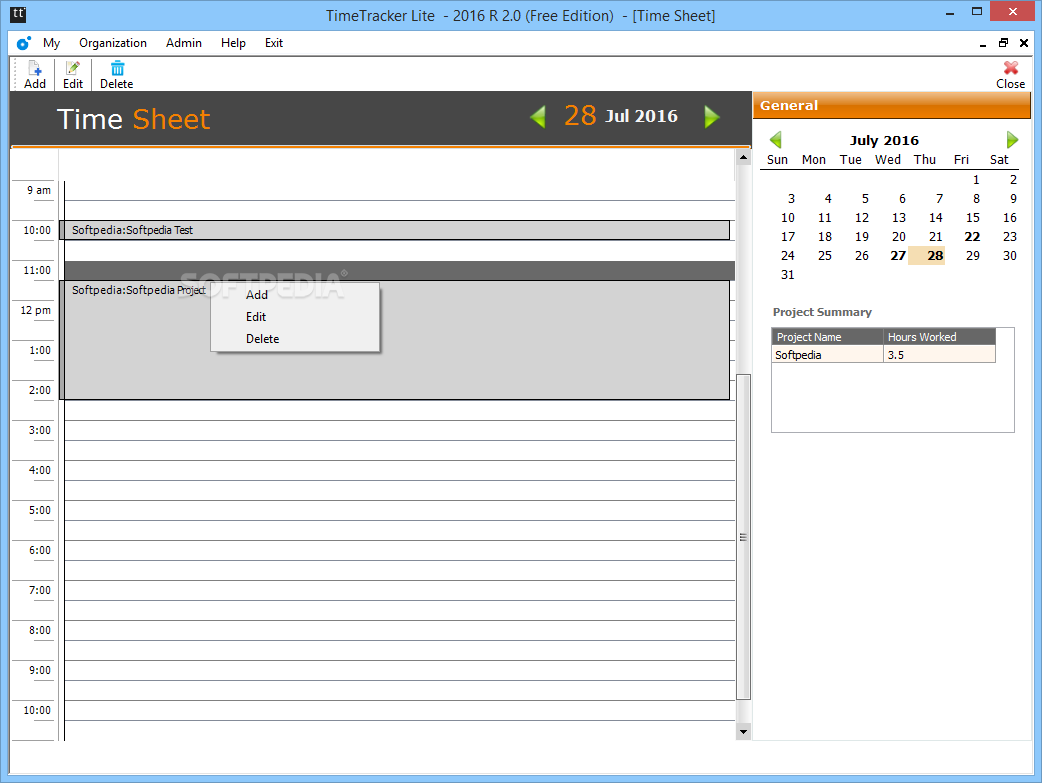Click scrollbar up arrow in time sheet
This screenshot has height=783, width=1042.
743,158
